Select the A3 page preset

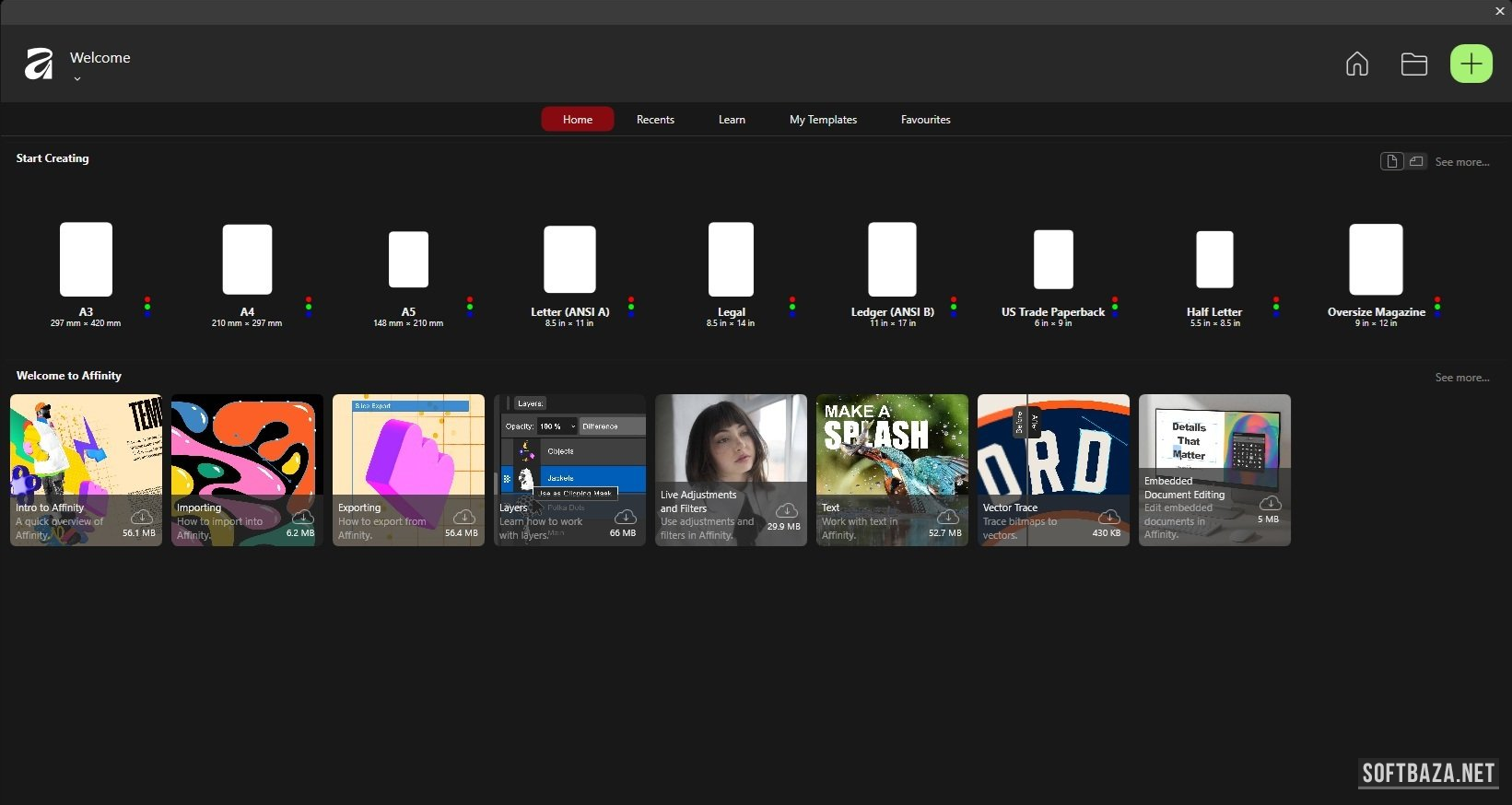(x=86, y=260)
